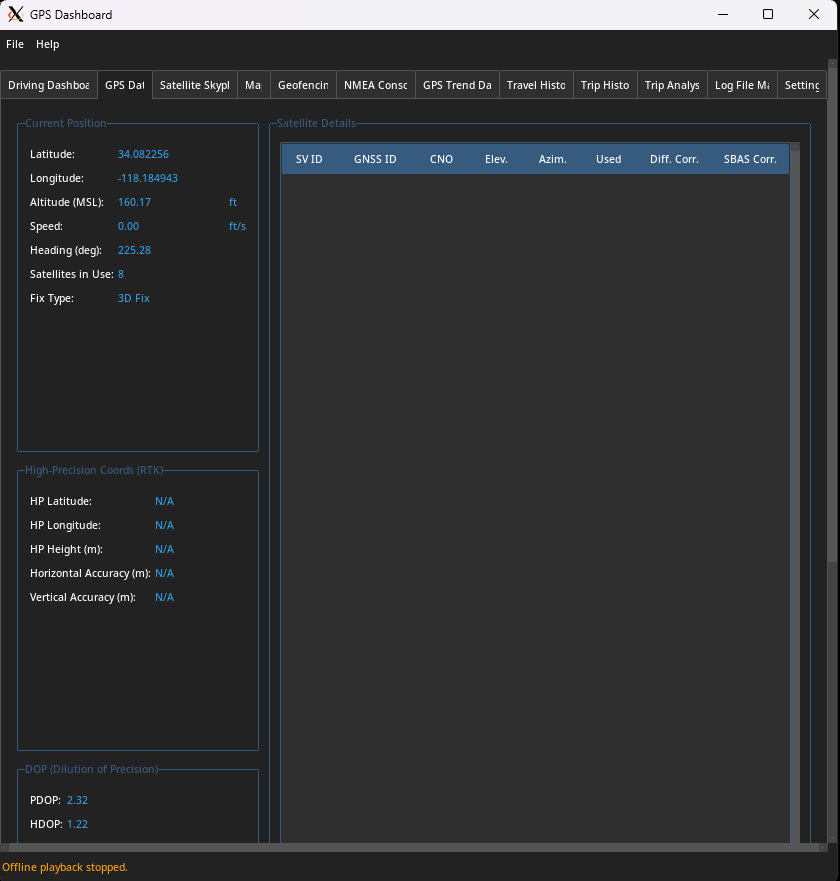Image resolution: width=840 pixels, height=881 pixels.
Task: Switch to the Trip History tab
Action: tap(605, 85)
